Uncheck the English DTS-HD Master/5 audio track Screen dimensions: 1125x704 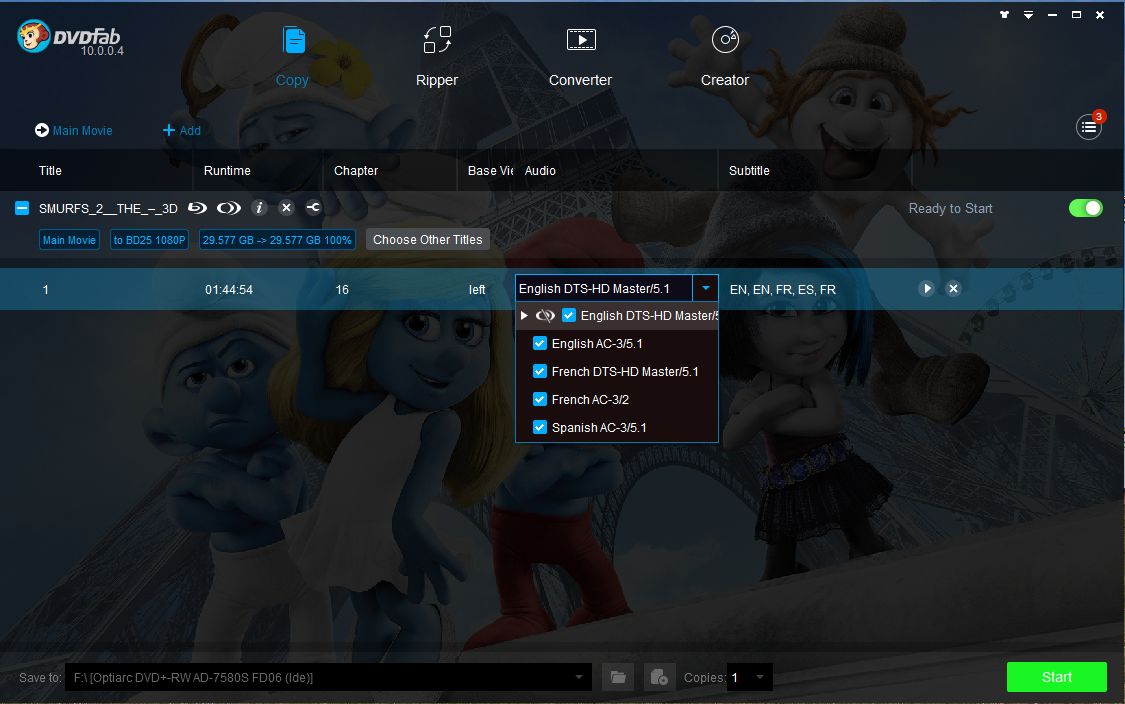569,316
